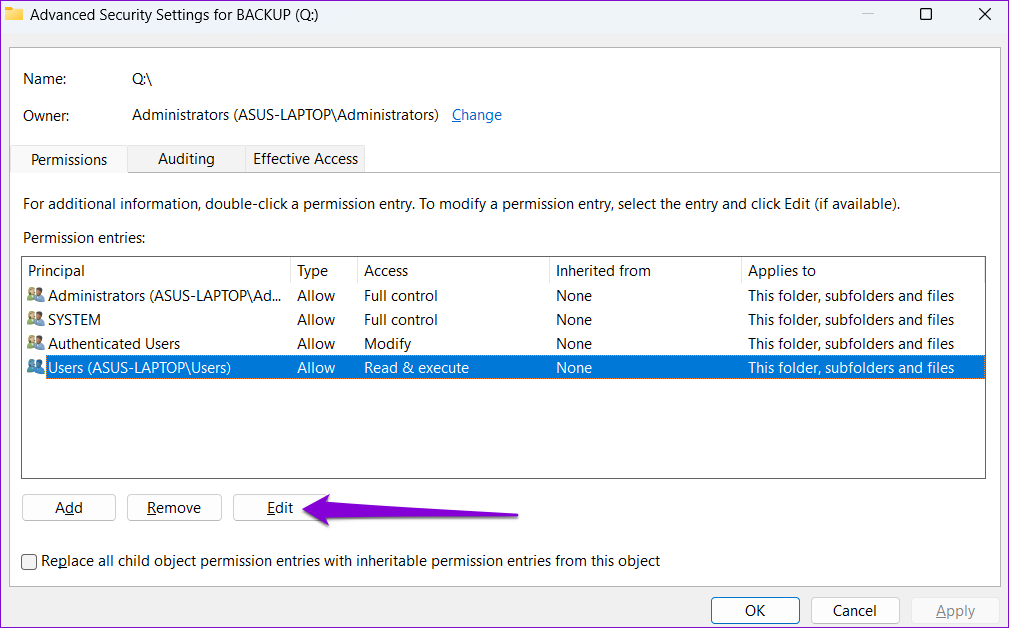
Task: Sort by the Type column header
Action: tap(324, 271)
